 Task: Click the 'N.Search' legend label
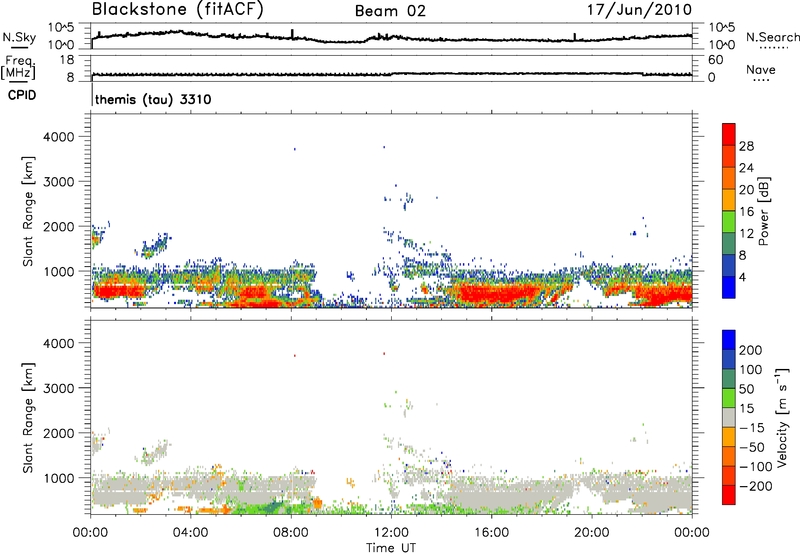click(x=772, y=37)
